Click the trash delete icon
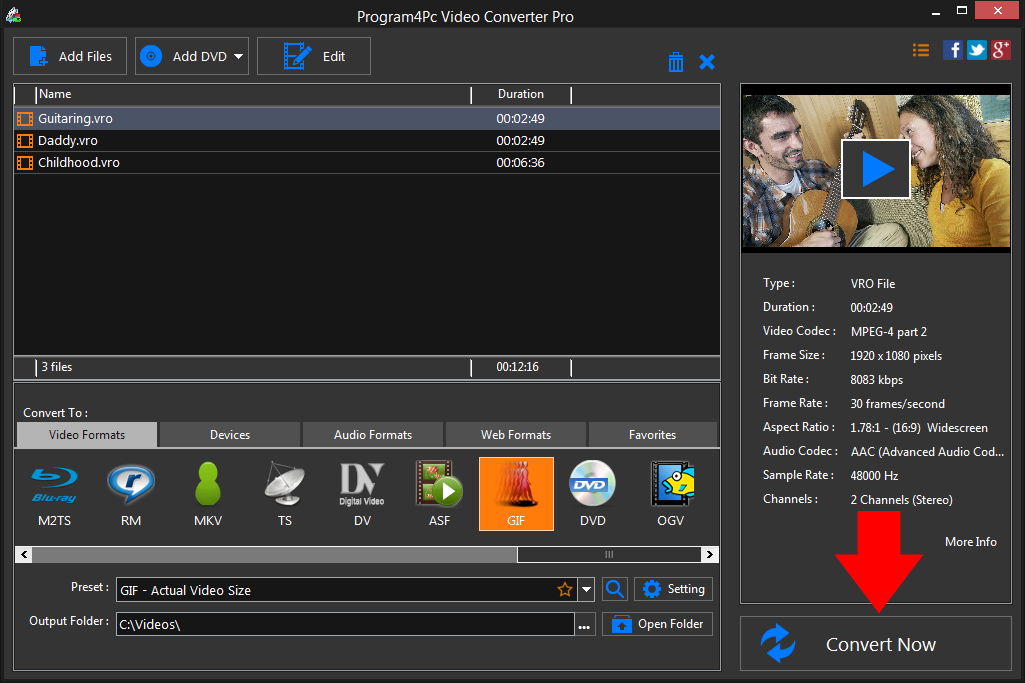The width and height of the screenshot is (1025, 683). [676, 62]
